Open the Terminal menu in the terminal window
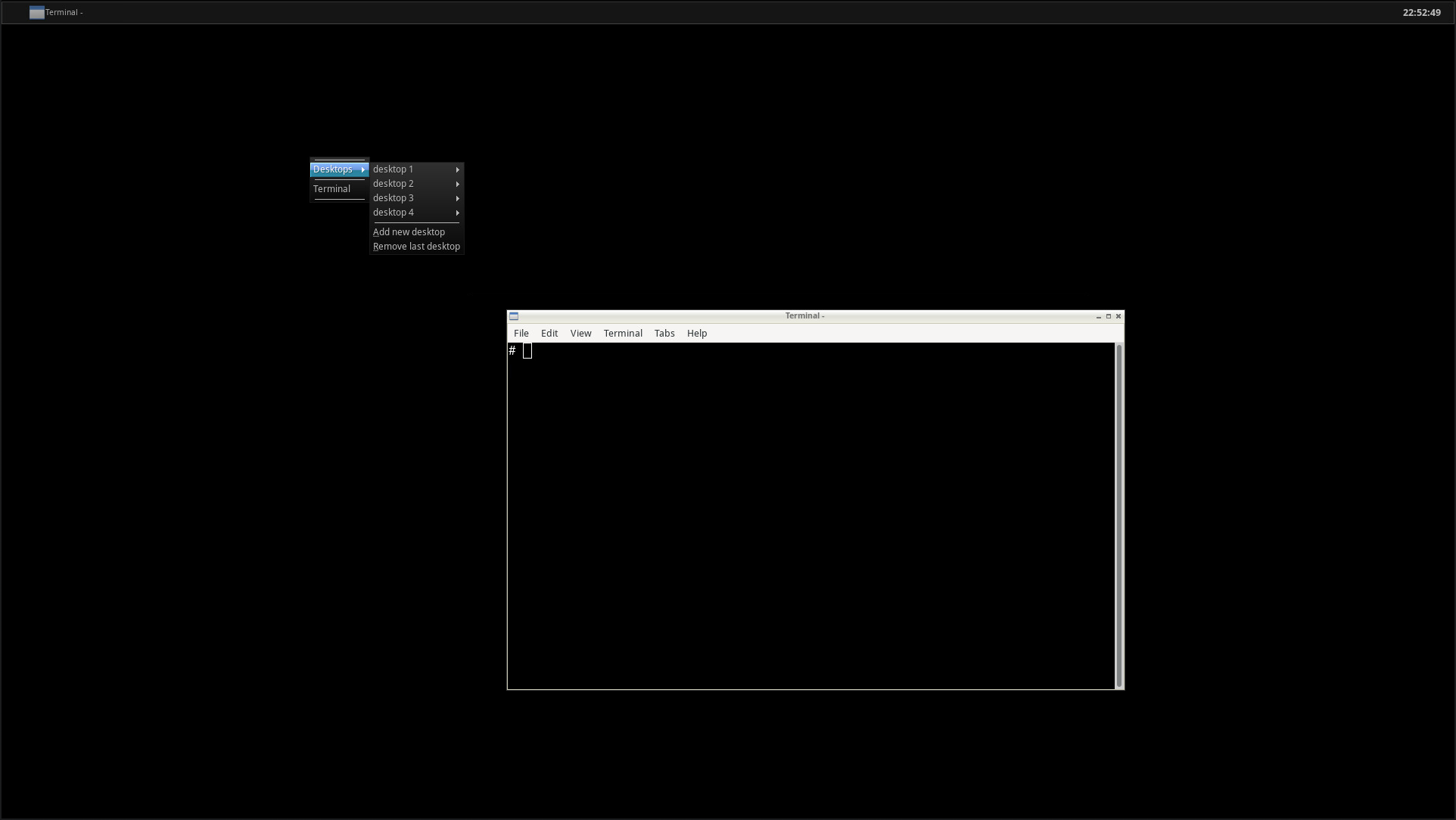Screen dimensions: 1456x820 click(622, 333)
